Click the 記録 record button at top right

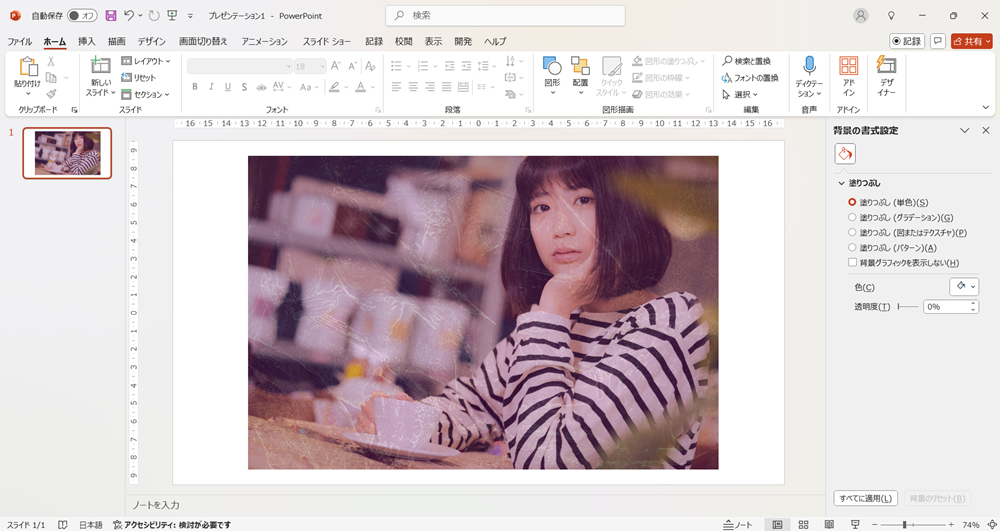[x=907, y=41]
